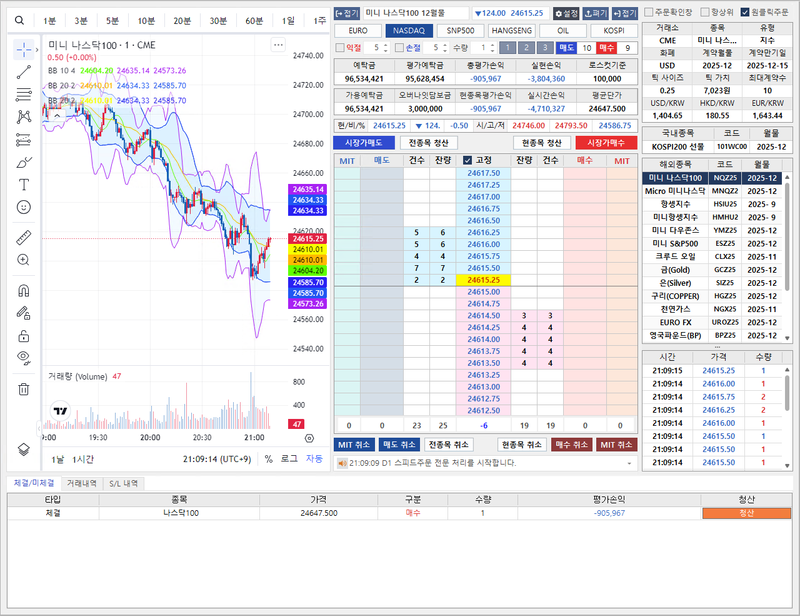Open the emoji sticker tool
Viewport: 800px width, 616px height.
click(24, 207)
